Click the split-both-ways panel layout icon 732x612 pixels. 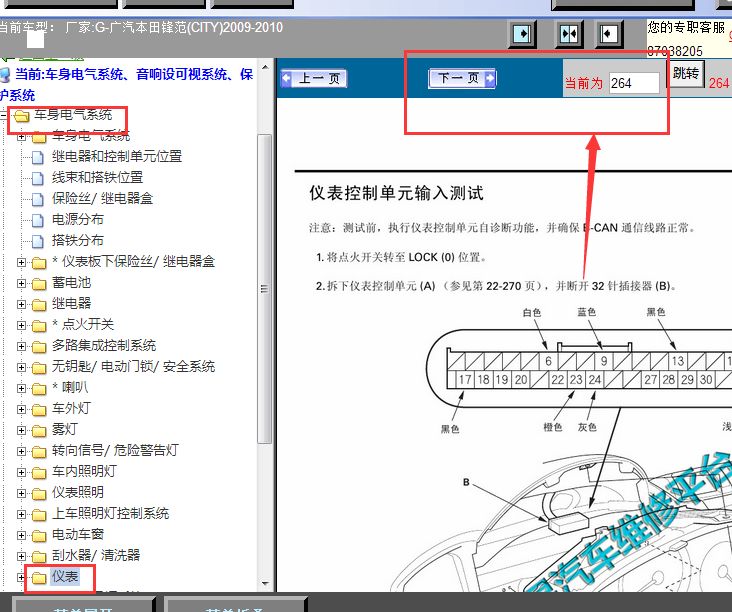coord(569,34)
